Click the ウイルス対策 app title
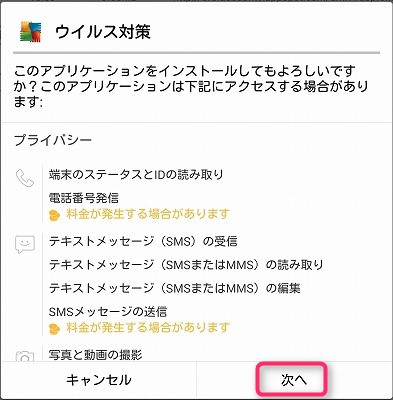393x400 pixels. 103,32
